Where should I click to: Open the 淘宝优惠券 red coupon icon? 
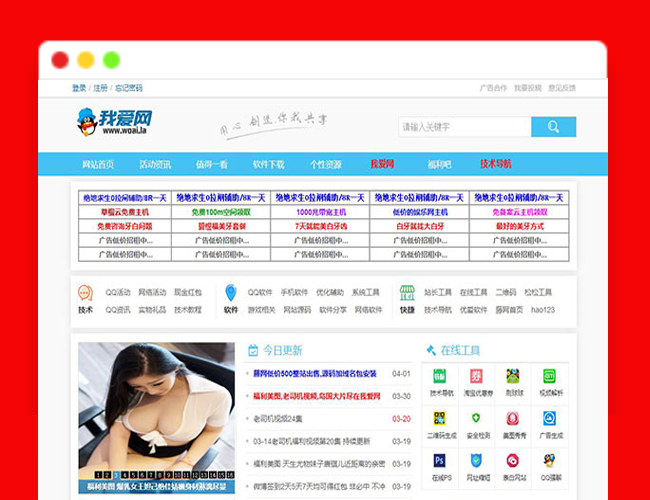(476, 376)
